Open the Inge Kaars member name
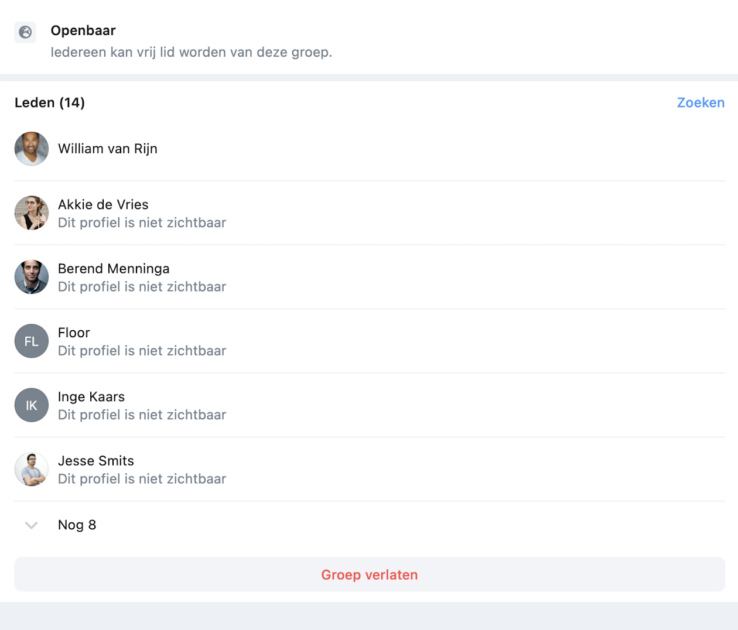Screen dimensions: 738x630 click(x=91, y=397)
